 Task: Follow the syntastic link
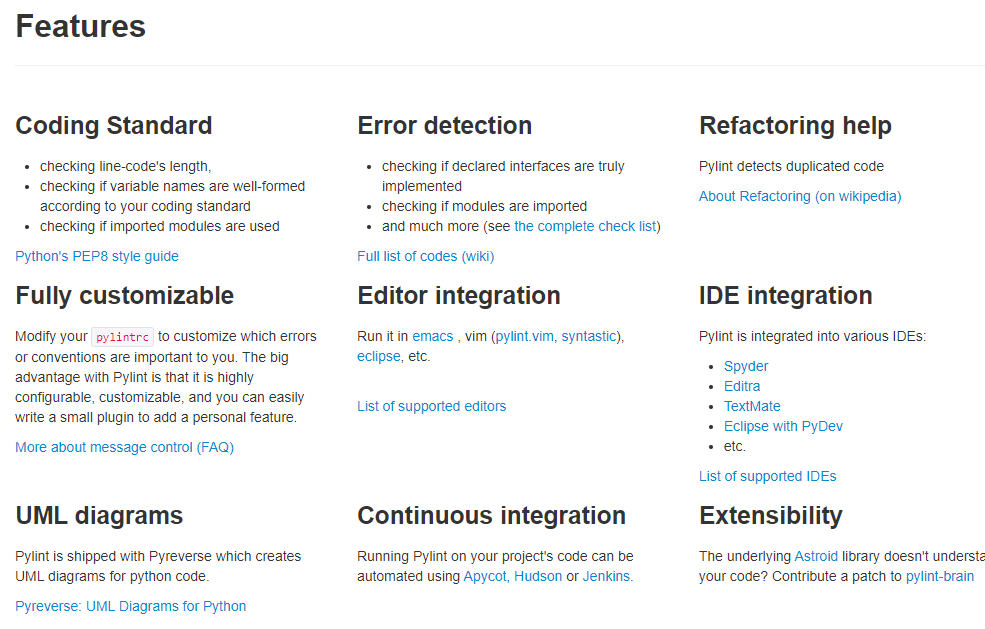[589, 336]
